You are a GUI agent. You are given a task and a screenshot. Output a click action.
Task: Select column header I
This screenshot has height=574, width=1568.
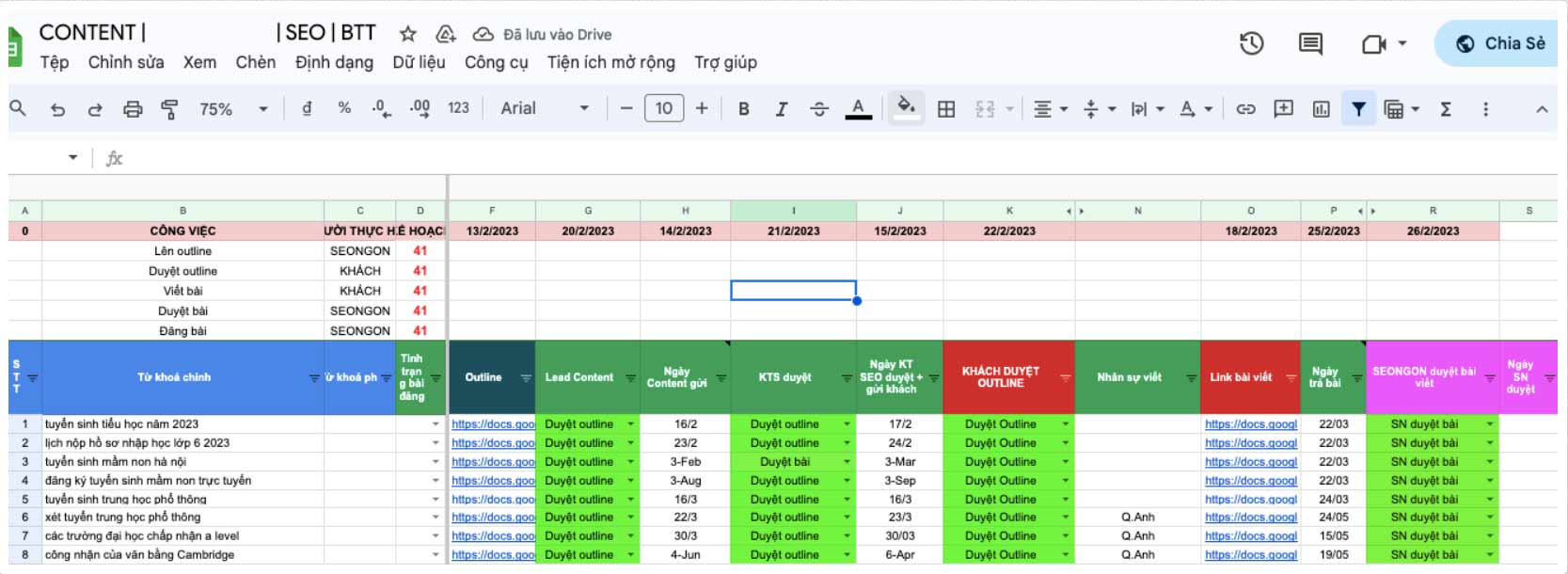pos(793,211)
